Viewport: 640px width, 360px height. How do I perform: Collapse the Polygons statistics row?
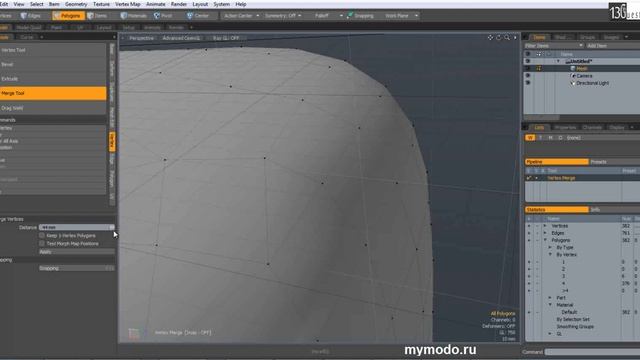(x=545, y=240)
